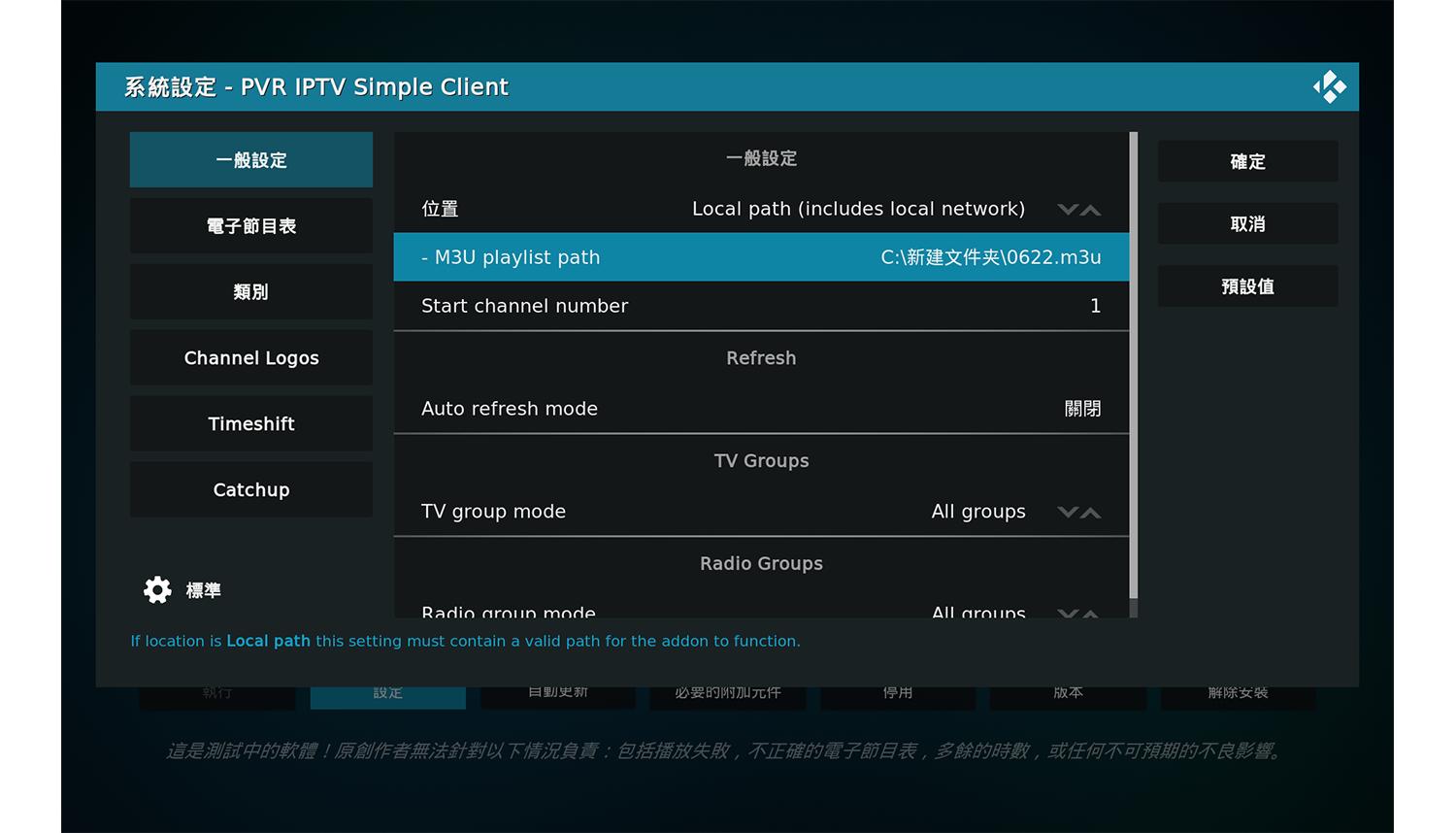Cancel the dialog with 取消

point(1247,224)
